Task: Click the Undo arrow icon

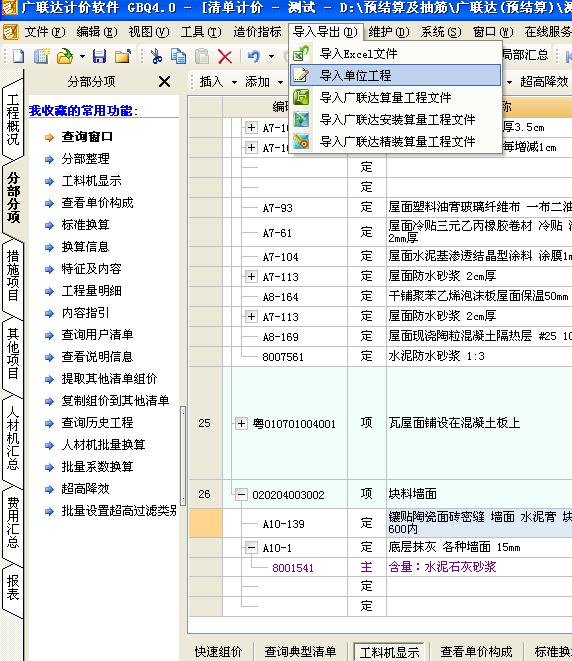Action: 254,56
